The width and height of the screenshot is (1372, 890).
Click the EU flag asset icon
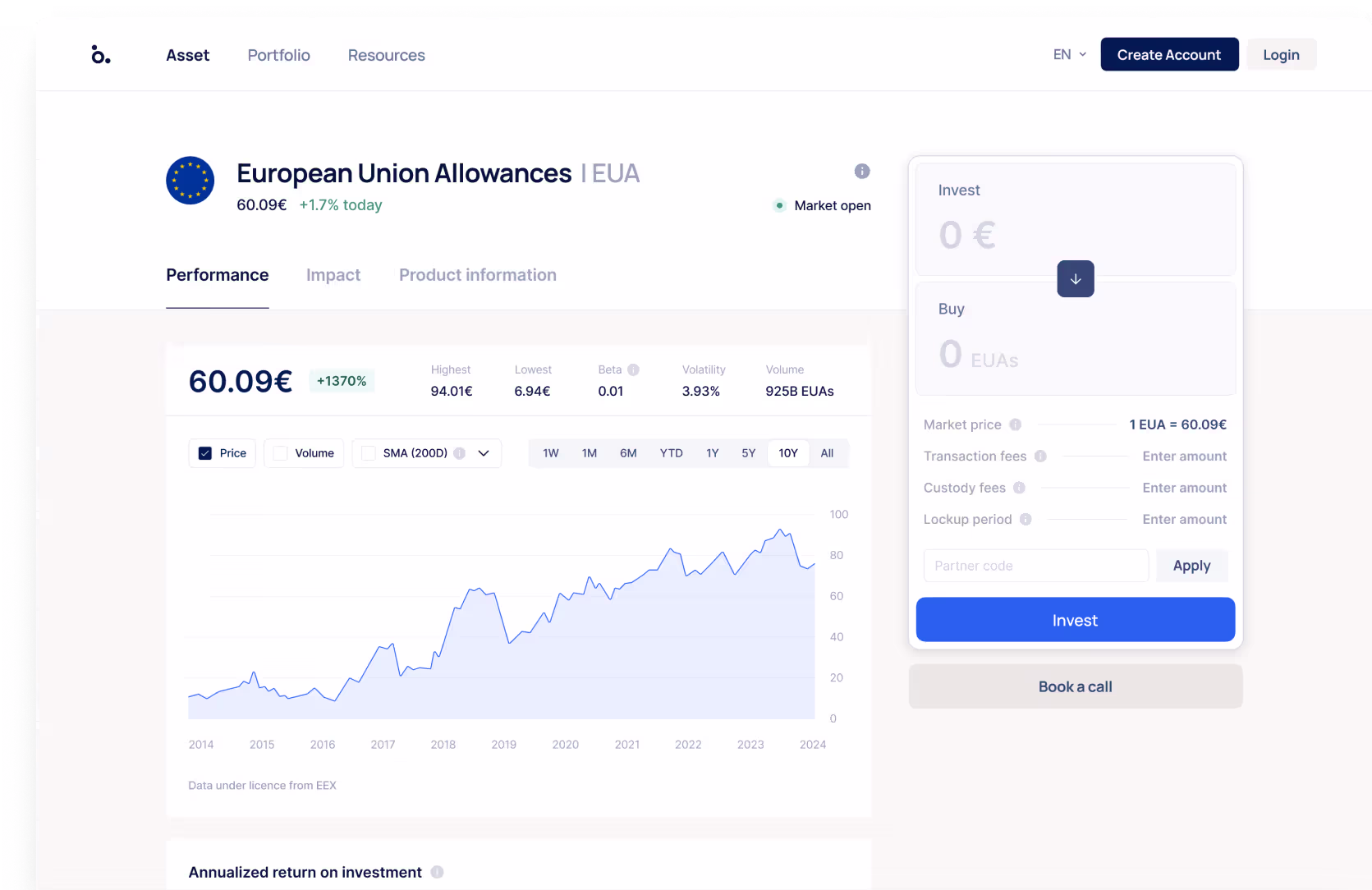tap(190, 181)
